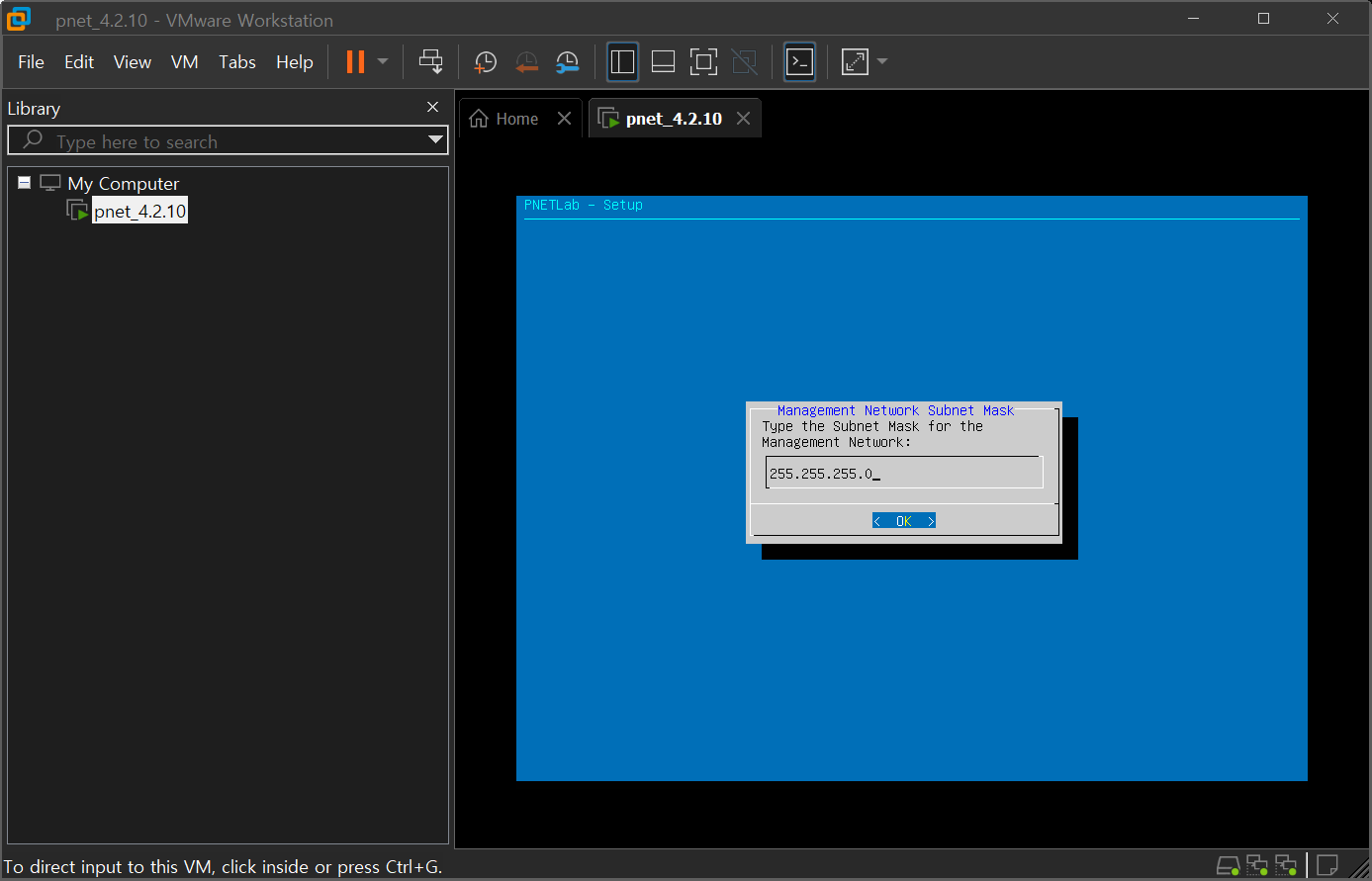The width and height of the screenshot is (1372, 881).
Task: Click the OK button in setup dialog
Action: [904, 521]
